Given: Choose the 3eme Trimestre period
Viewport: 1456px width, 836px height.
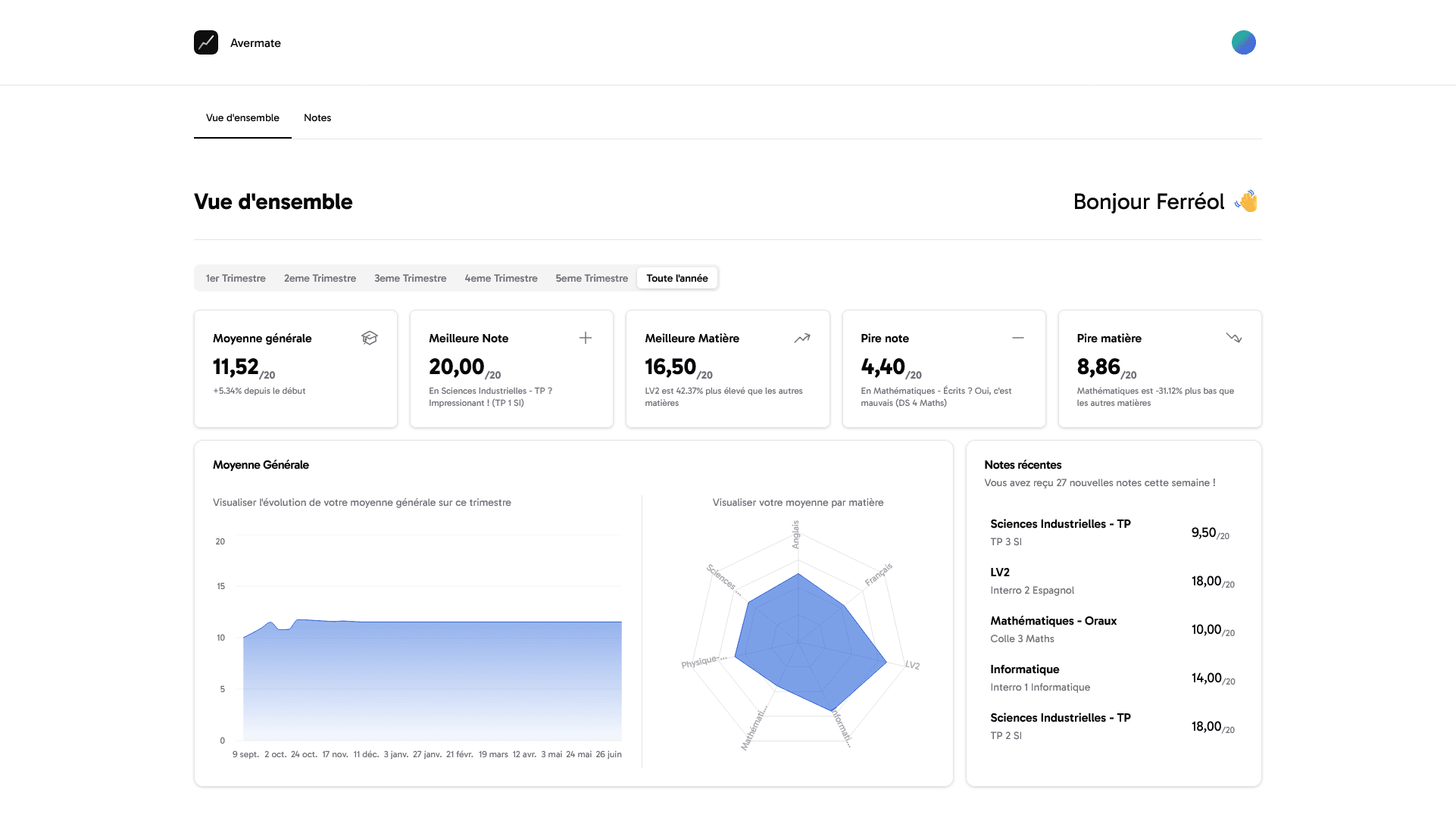Looking at the screenshot, I should tap(410, 278).
